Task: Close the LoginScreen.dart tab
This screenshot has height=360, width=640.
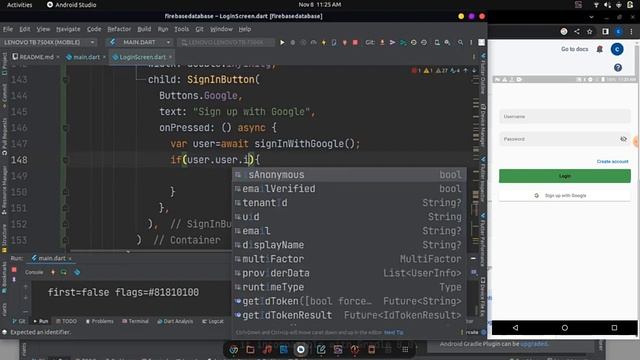Action: pos(171,57)
